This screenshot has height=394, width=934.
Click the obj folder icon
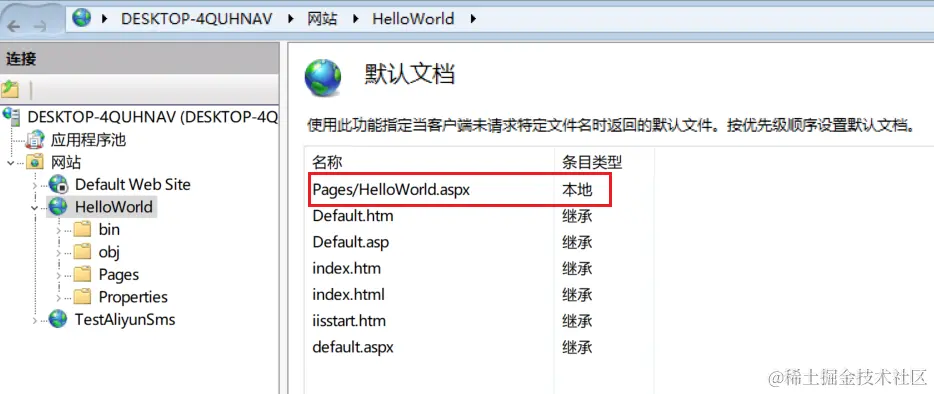click(x=82, y=252)
